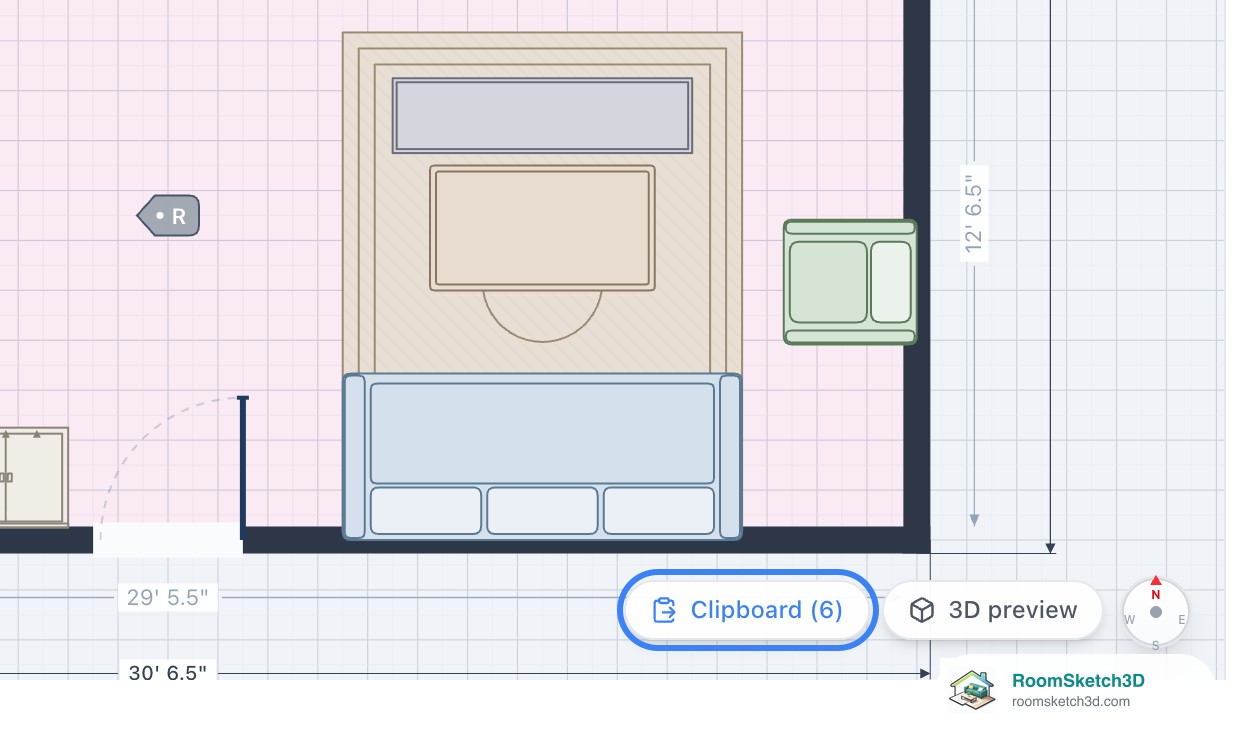Open the Clipboard (6) button
The image size is (1240, 750).
(x=748, y=610)
